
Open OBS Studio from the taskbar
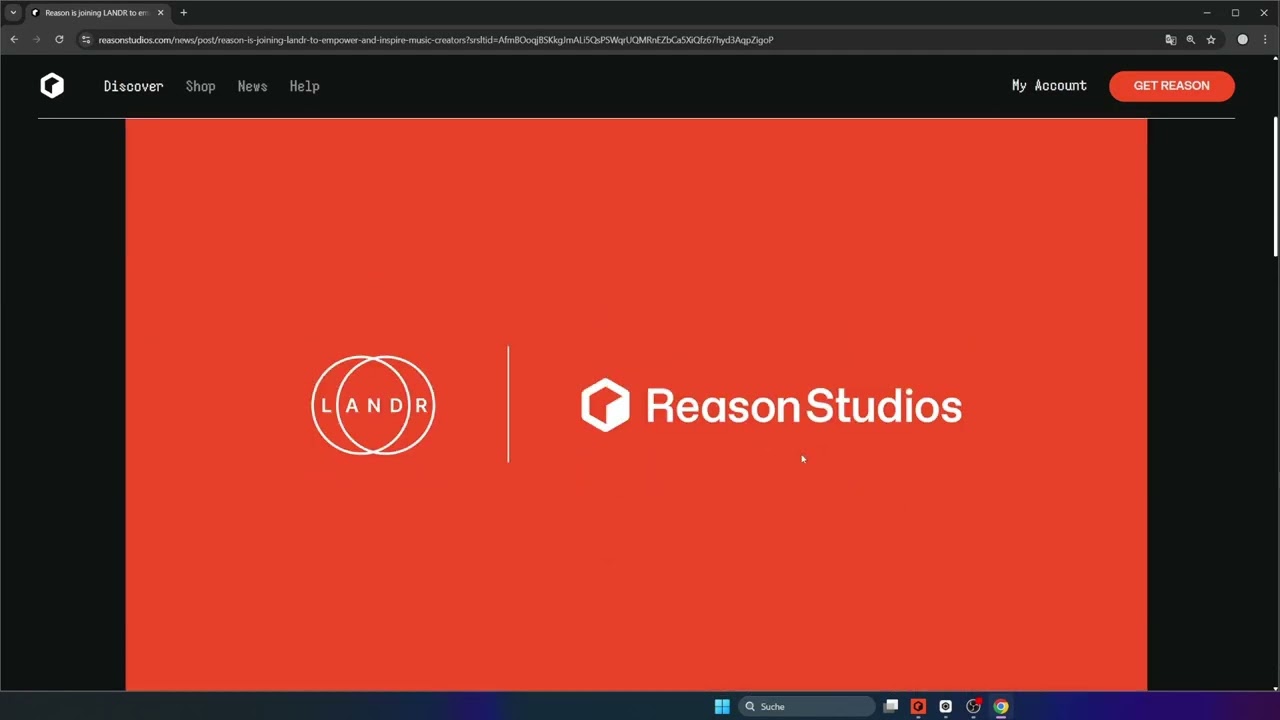tap(973, 706)
